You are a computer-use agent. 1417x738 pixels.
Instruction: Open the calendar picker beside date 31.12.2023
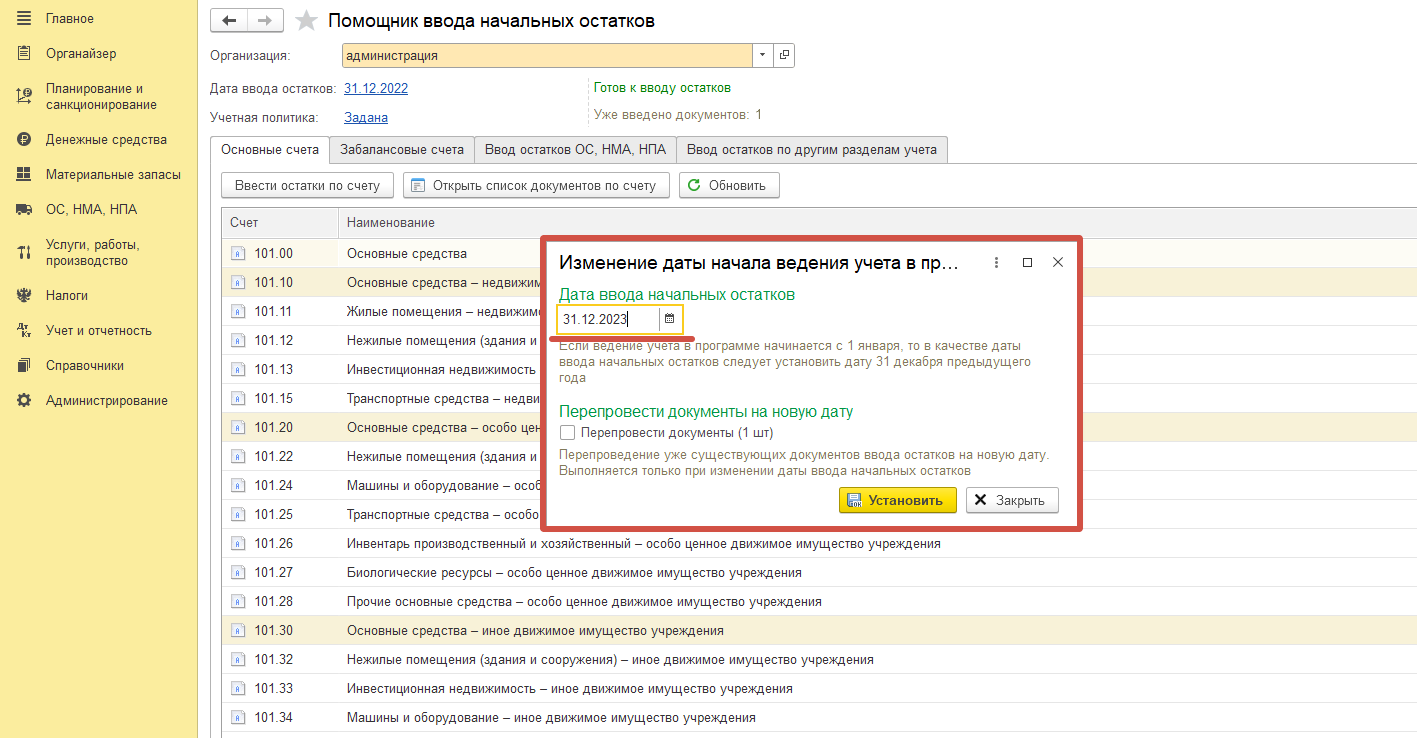[x=670, y=319]
